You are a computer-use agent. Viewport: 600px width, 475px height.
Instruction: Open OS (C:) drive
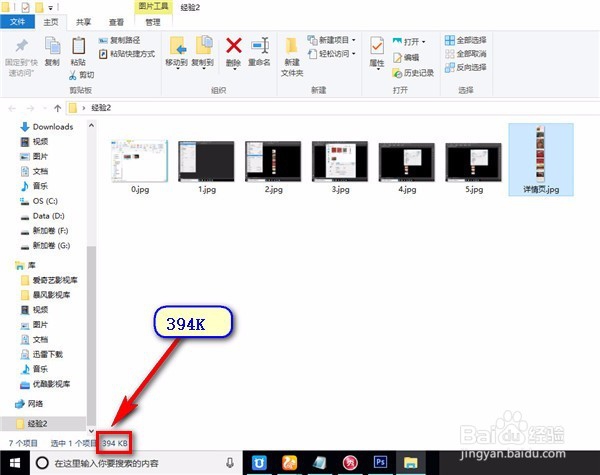39,201
